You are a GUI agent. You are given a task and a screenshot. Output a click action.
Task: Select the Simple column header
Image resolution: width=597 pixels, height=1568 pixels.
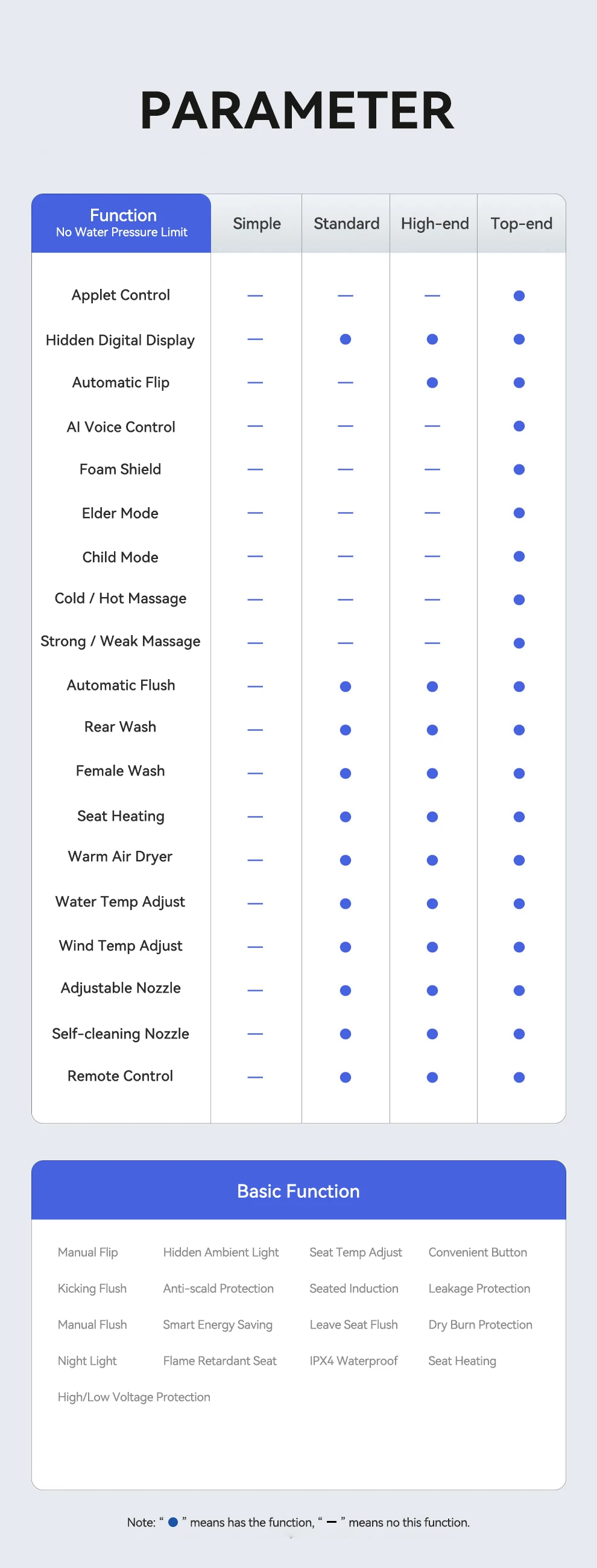[x=256, y=223]
